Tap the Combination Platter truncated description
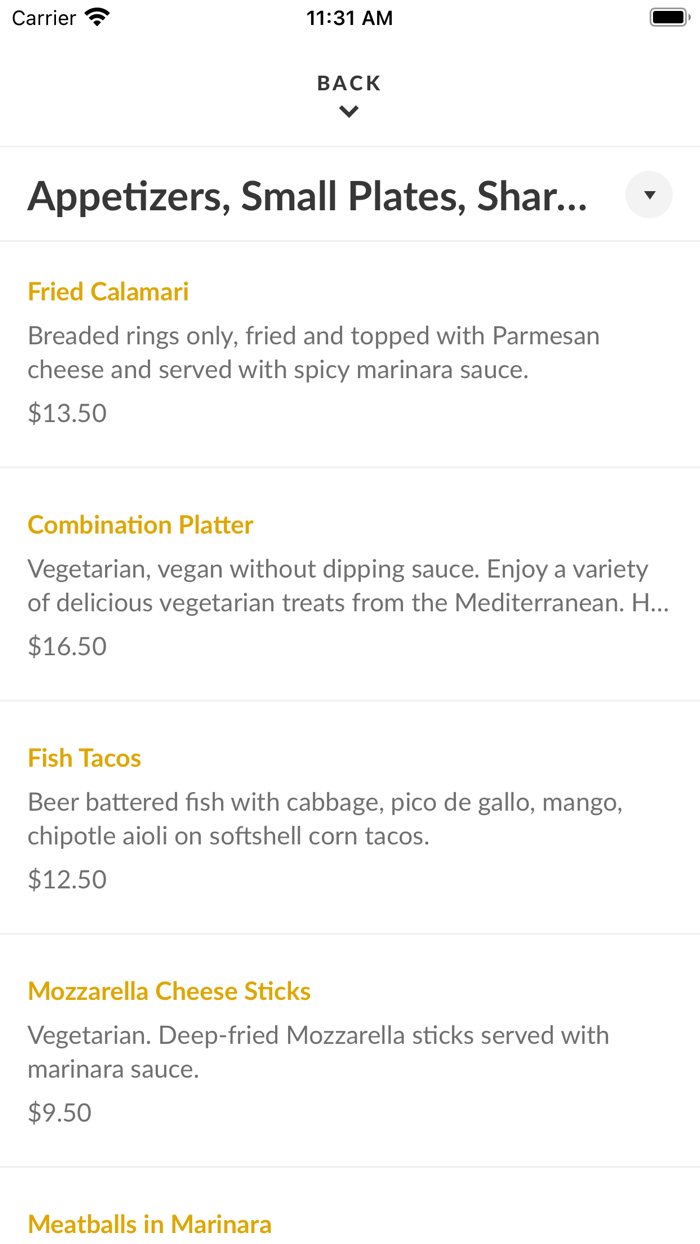The height and width of the screenshot is (1244, 700). pyautogui.click(x=348, y=586)
